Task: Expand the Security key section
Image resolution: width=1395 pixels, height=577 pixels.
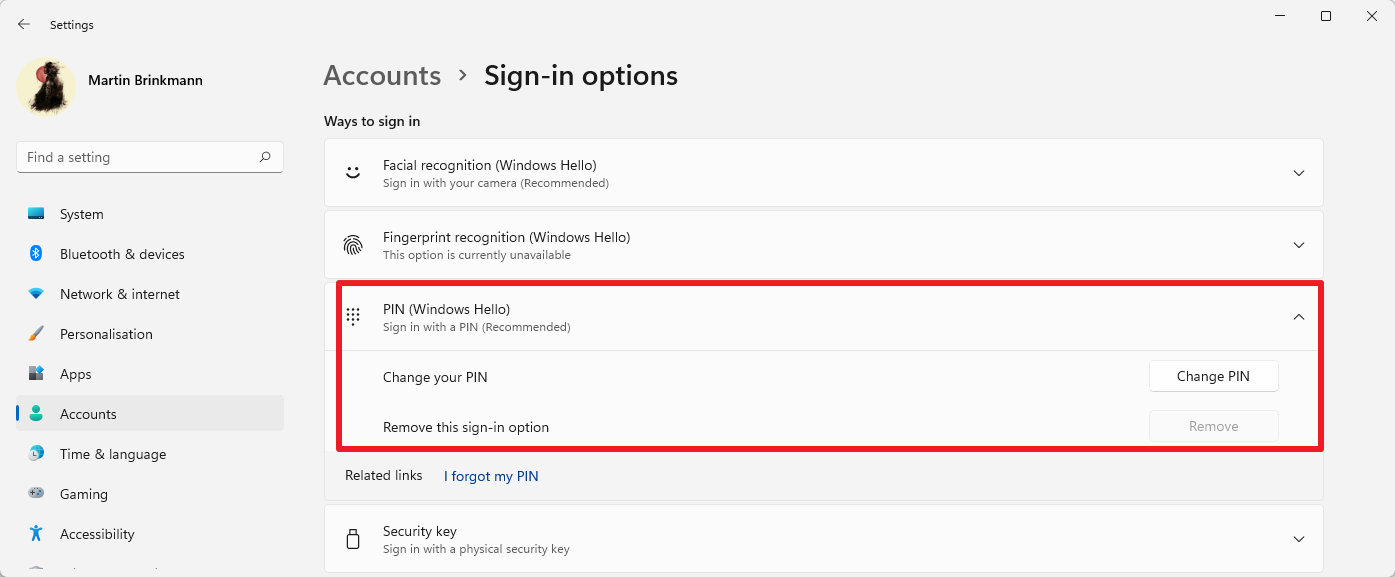Action: click(x=1299, y=539)
